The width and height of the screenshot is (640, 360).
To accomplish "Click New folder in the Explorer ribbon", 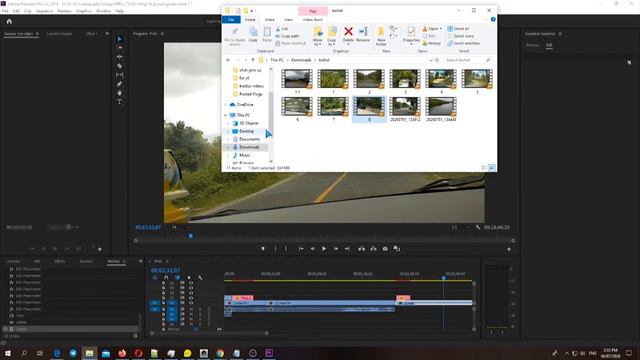I will (381, 36).
